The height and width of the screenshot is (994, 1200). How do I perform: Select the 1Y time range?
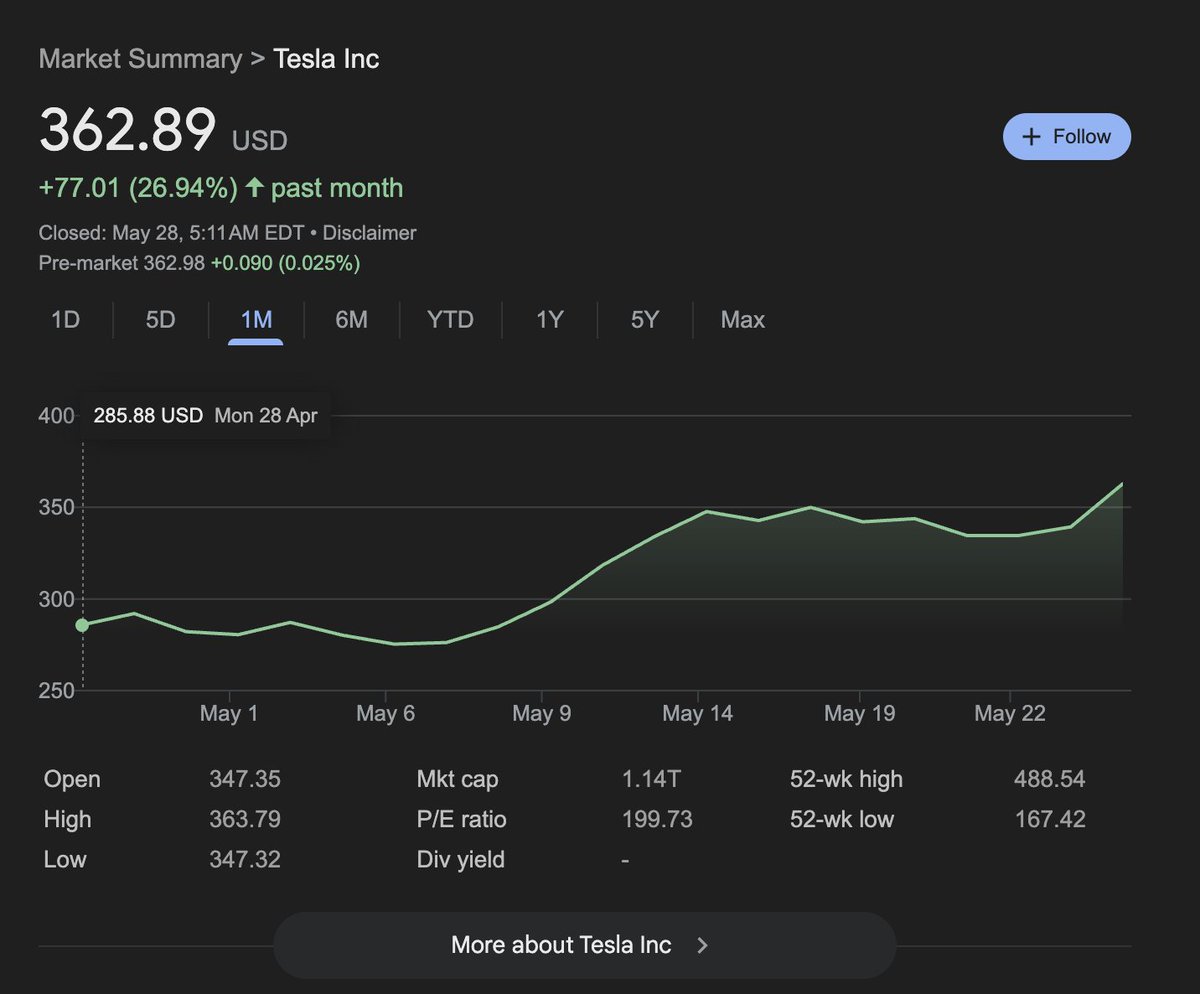coord(548,319)
